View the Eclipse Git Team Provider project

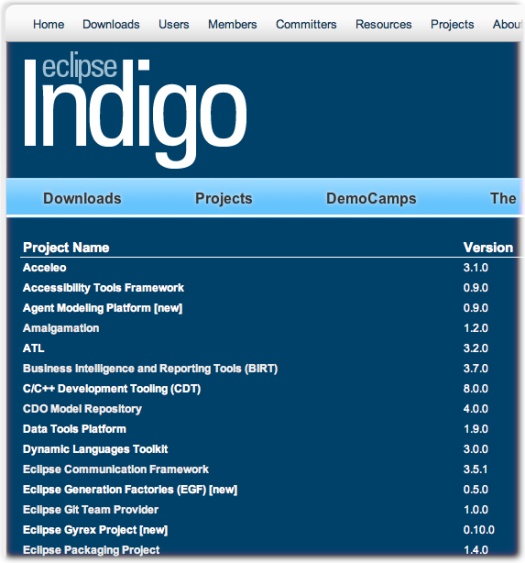coord(90,510)
